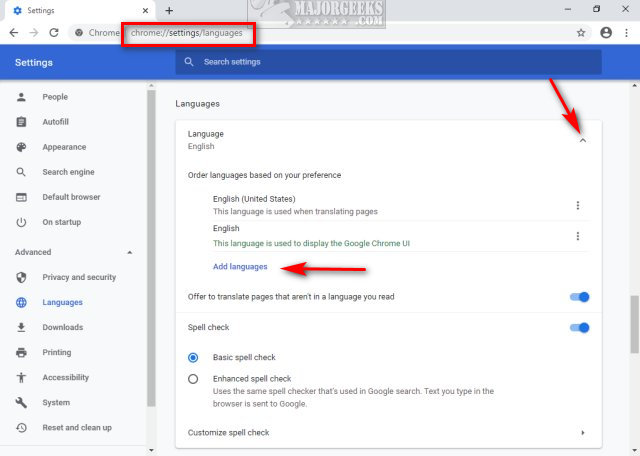
Task: Click the magnifier icon in Search settings
Action: (189, 62)
